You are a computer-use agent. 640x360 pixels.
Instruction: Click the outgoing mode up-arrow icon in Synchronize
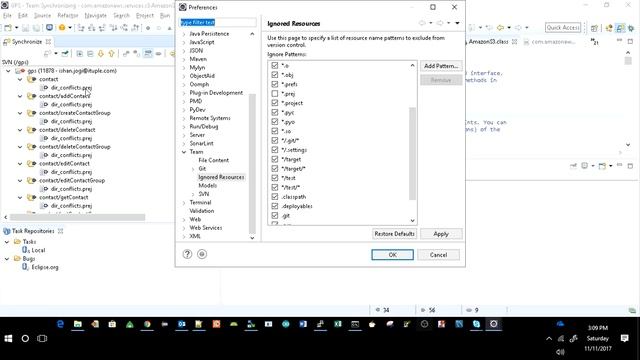[111, 53]
